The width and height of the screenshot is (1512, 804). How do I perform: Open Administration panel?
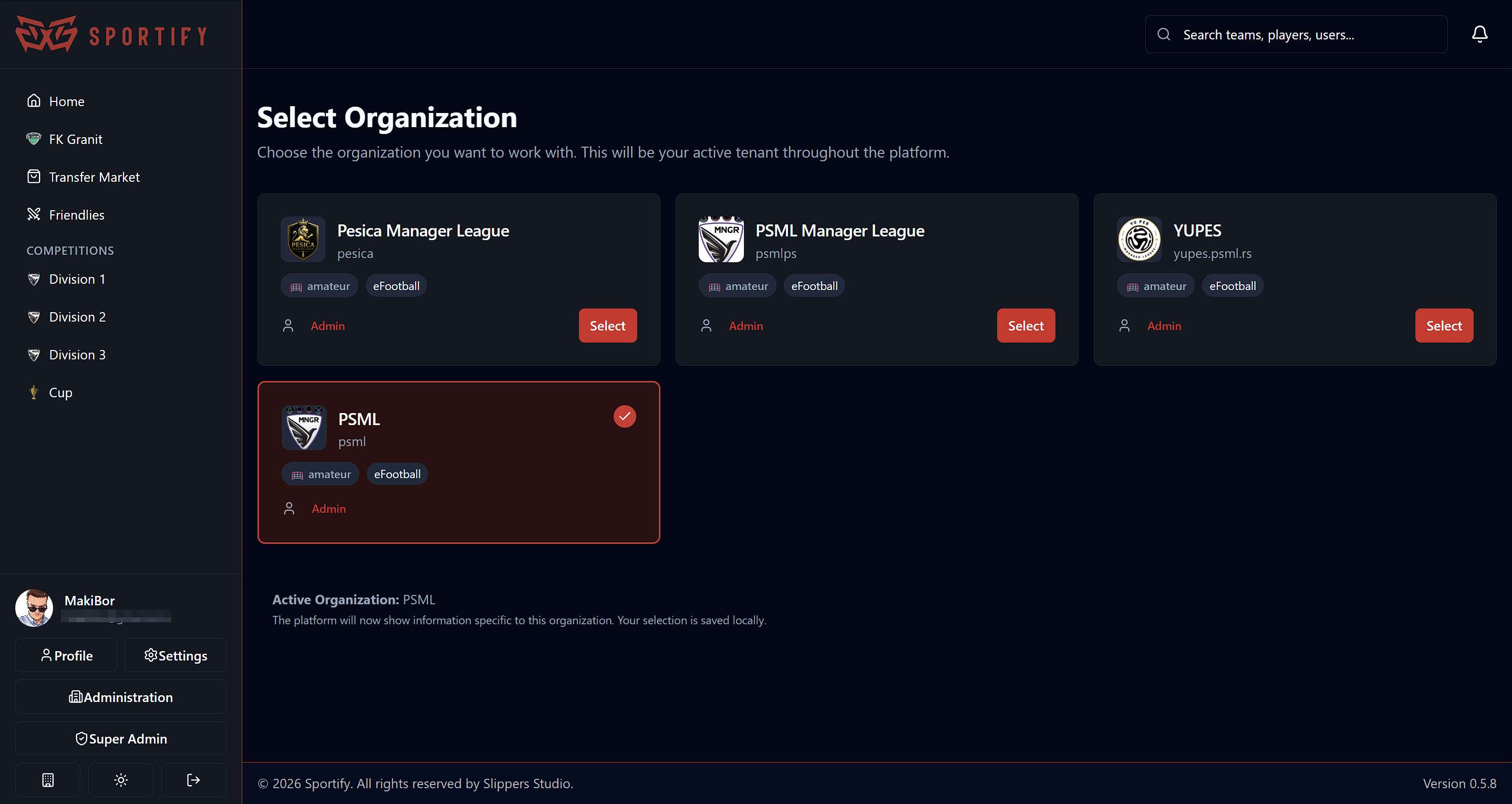pyautogui.click(x=121, y=697)
